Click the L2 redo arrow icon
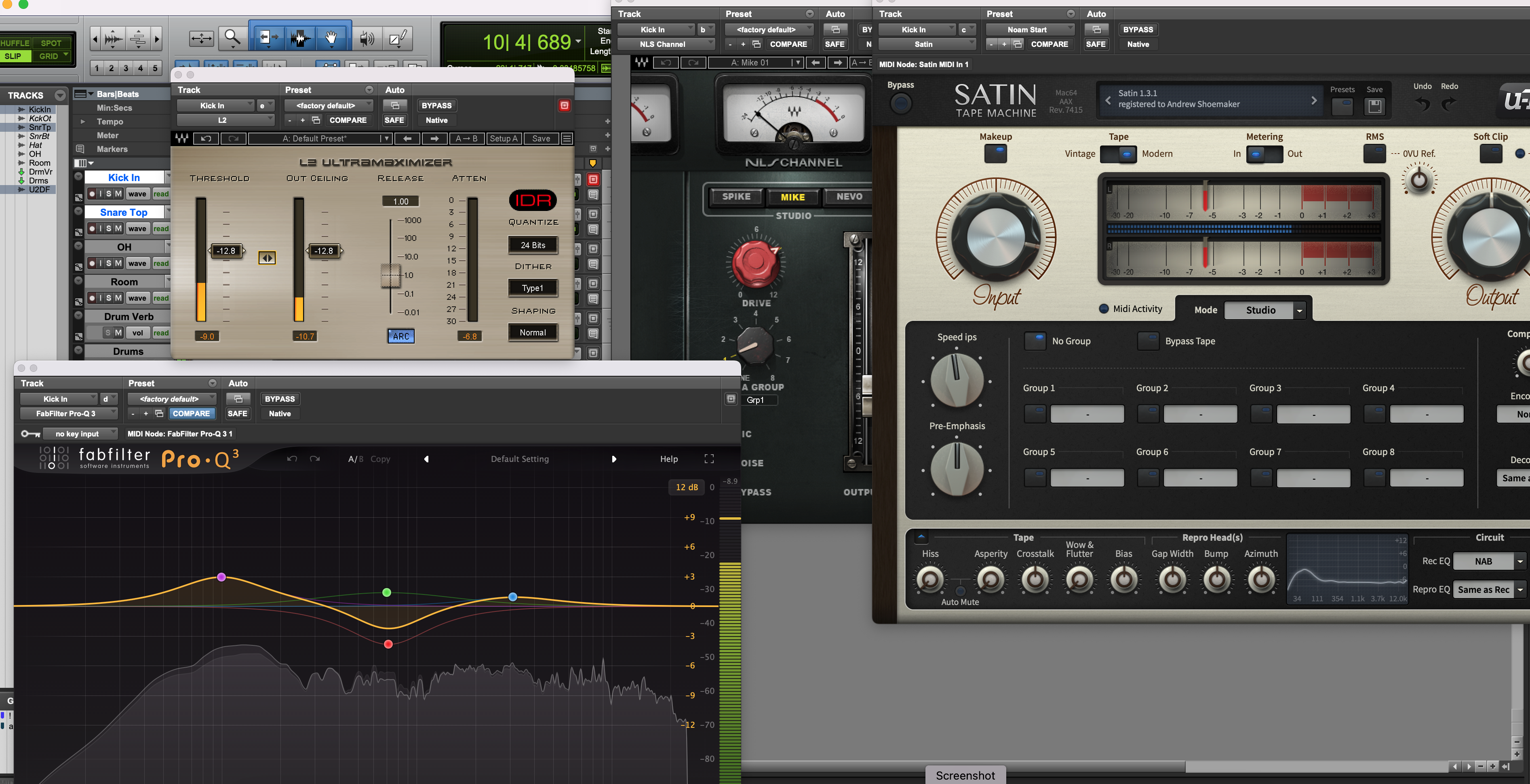The image size is (1530, 784). coord(234,138)
